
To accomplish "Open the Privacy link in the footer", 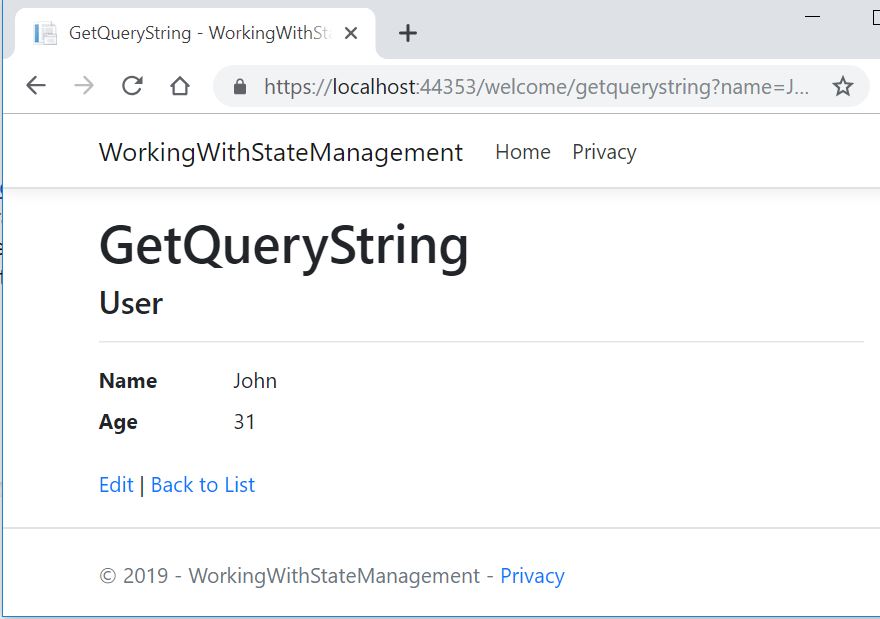I will (532, 576).
